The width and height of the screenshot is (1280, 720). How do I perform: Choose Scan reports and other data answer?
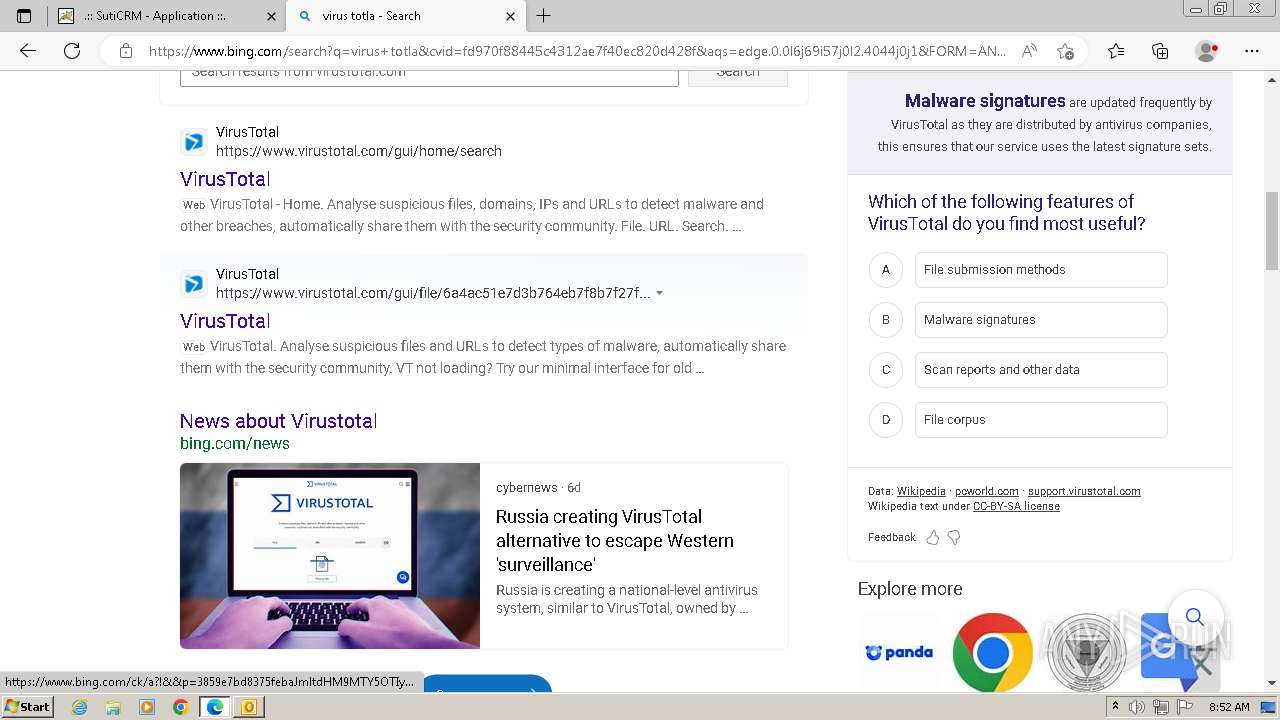click(1041, 370)
